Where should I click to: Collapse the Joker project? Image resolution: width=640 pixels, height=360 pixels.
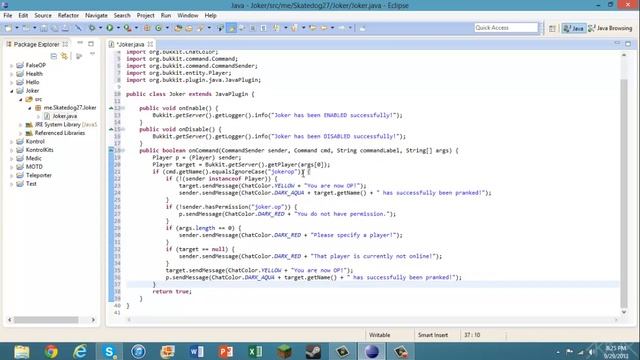point(11,91)
